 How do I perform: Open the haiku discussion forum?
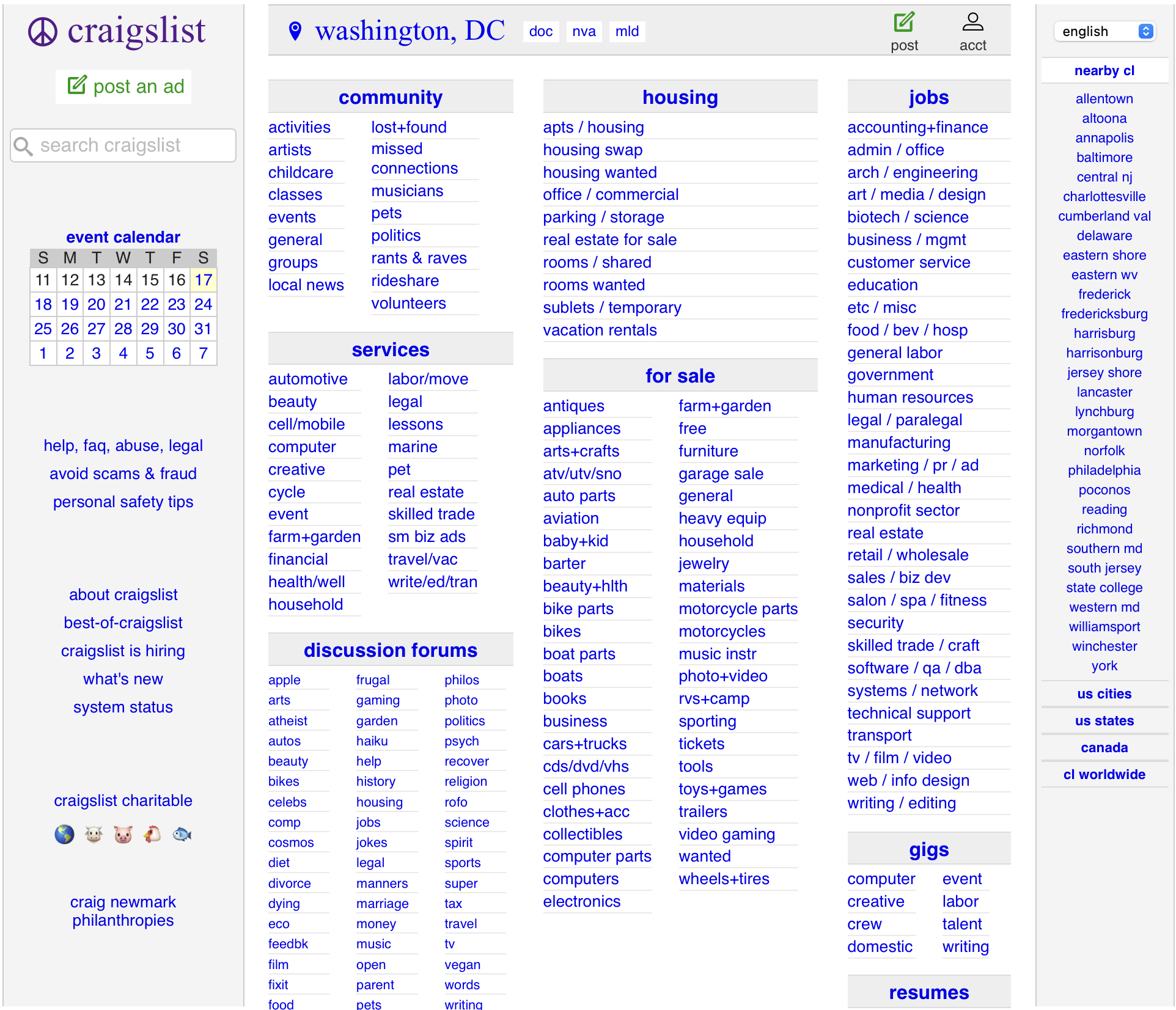[x=372, y=741]
